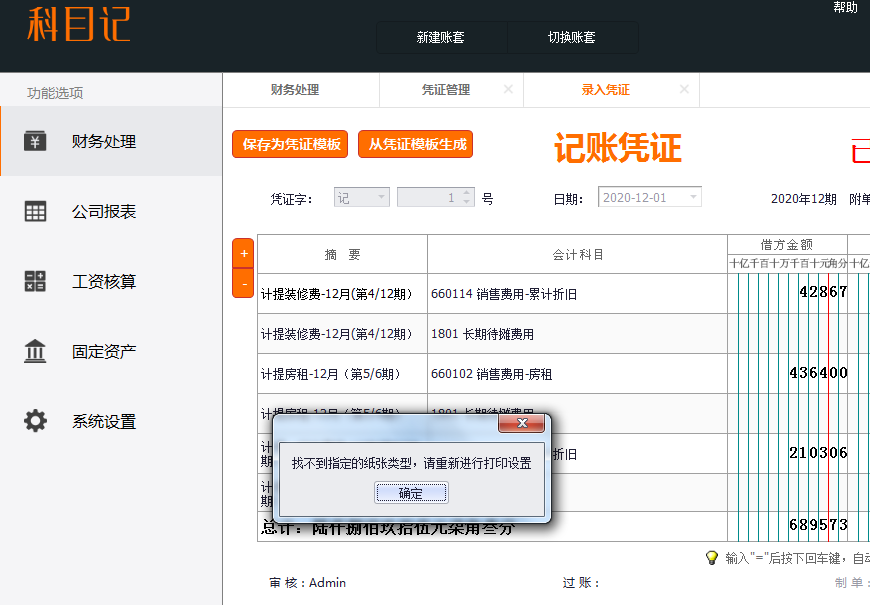870x605 pixels.
Task: Open the 日期 date picker dropdown
Action: pos(692,198)
